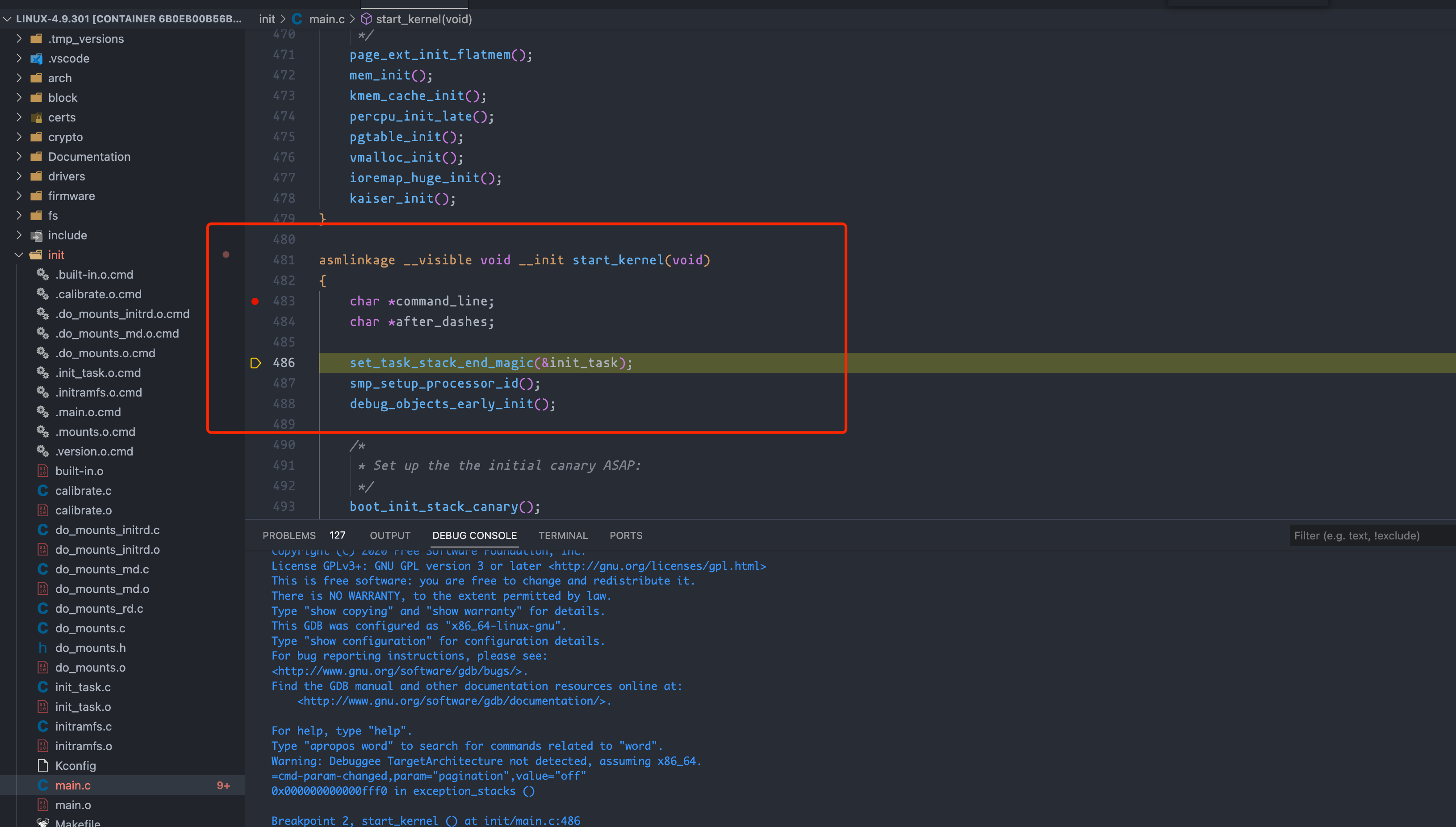Click the Kconfig document icon

[42, 766]
